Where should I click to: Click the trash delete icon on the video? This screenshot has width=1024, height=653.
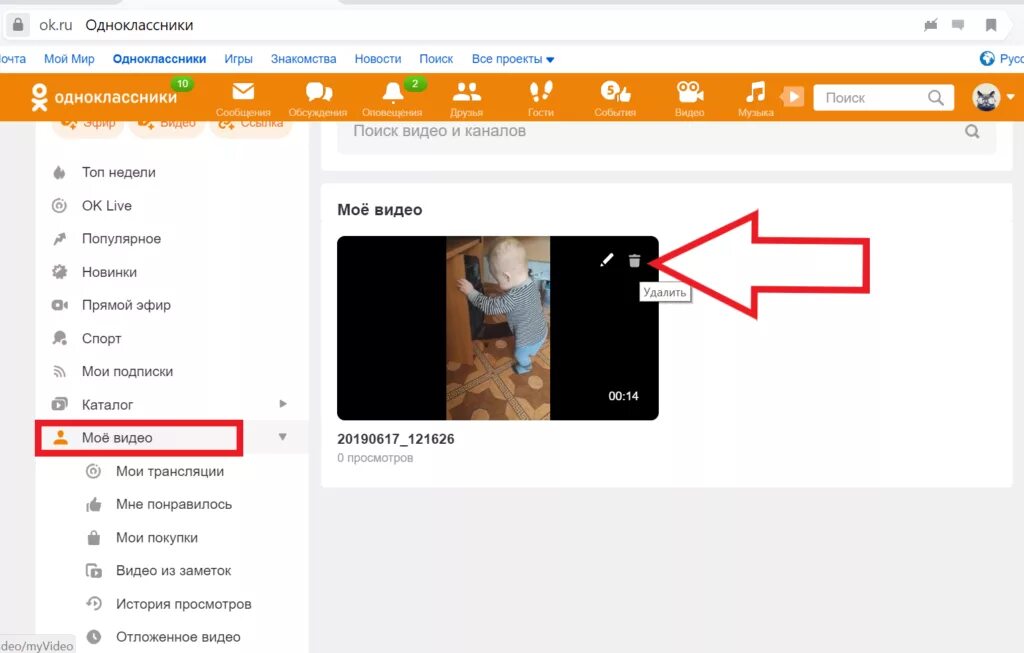634,261
